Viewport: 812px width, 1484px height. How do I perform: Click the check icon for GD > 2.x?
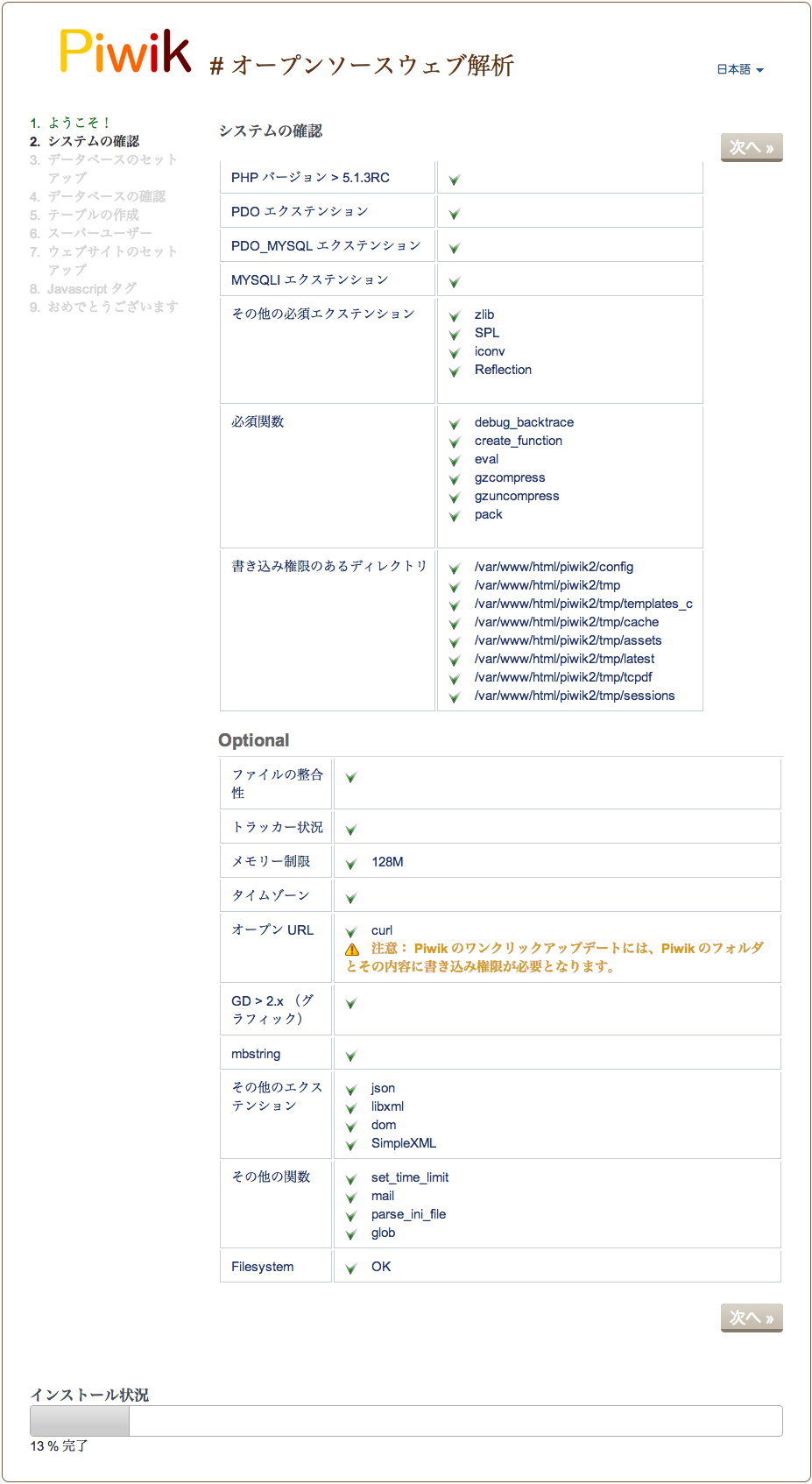pyautogui.click(x=351, y=1003)
